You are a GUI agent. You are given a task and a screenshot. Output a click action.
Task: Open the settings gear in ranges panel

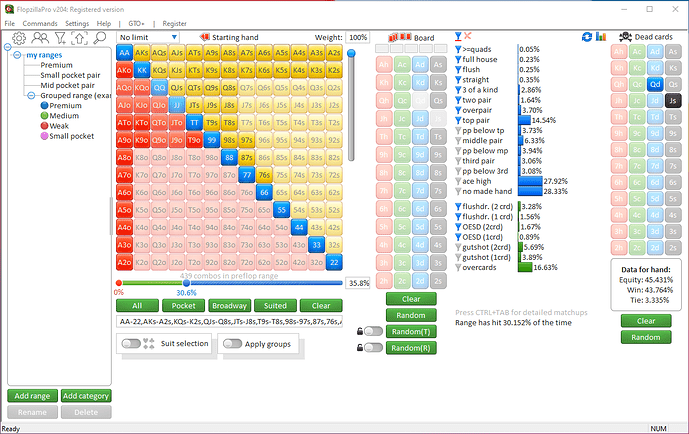click(x=19, y=38)
